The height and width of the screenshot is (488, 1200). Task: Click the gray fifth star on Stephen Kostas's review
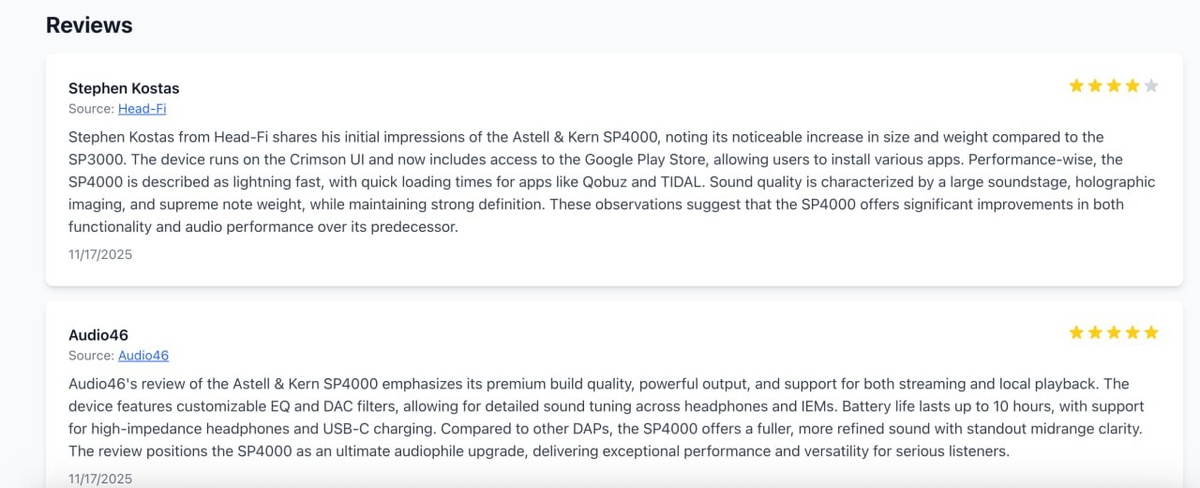(x=1151, y=86)
